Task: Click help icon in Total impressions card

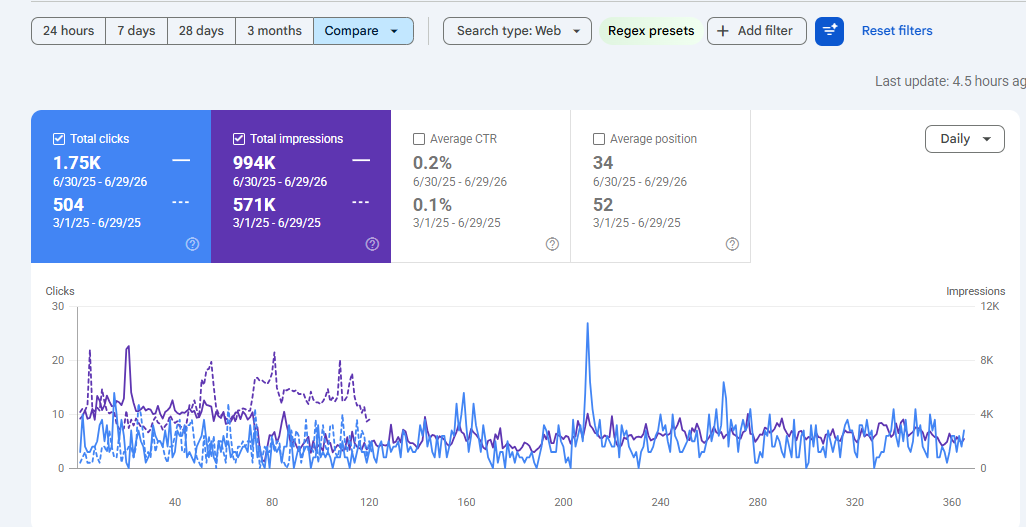Action: click(372, 244)
